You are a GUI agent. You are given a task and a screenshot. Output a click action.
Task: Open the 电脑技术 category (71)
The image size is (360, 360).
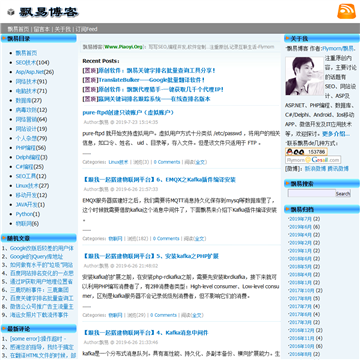[x=26, y=91]
